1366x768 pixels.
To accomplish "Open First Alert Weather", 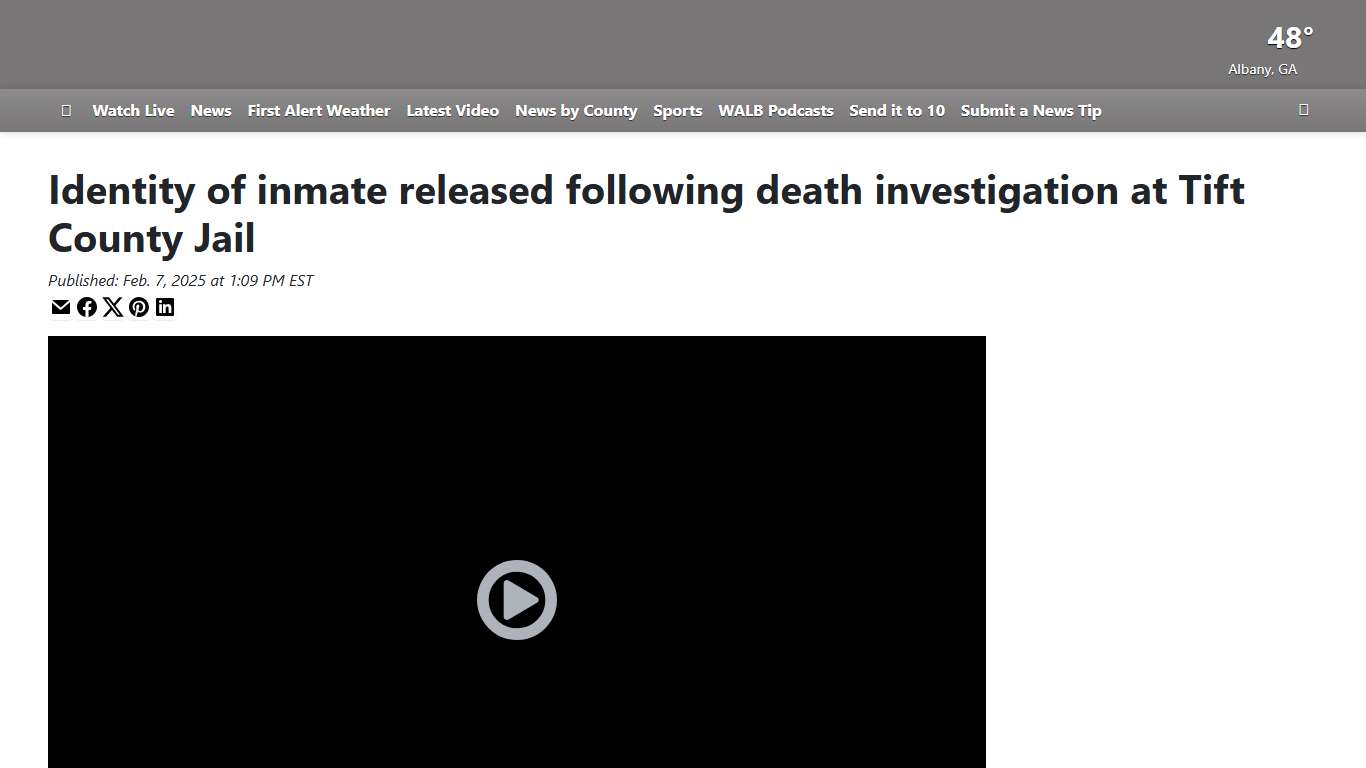I will (x=318, y=111).
